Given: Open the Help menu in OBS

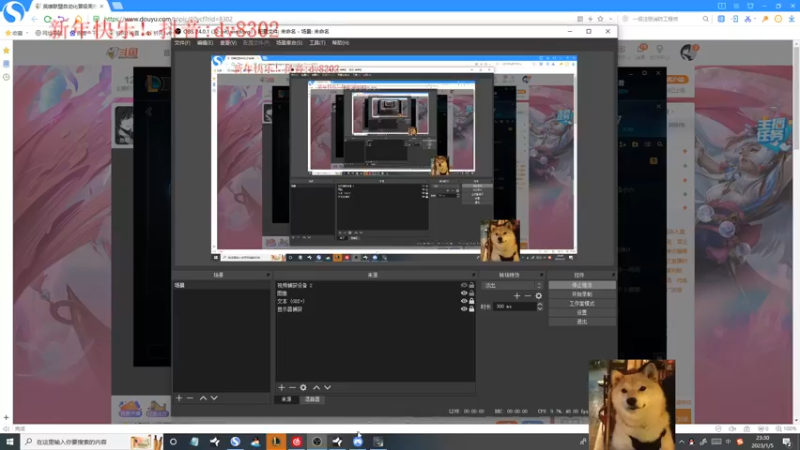Looking at the screenshot, I should tap(340, 43).
